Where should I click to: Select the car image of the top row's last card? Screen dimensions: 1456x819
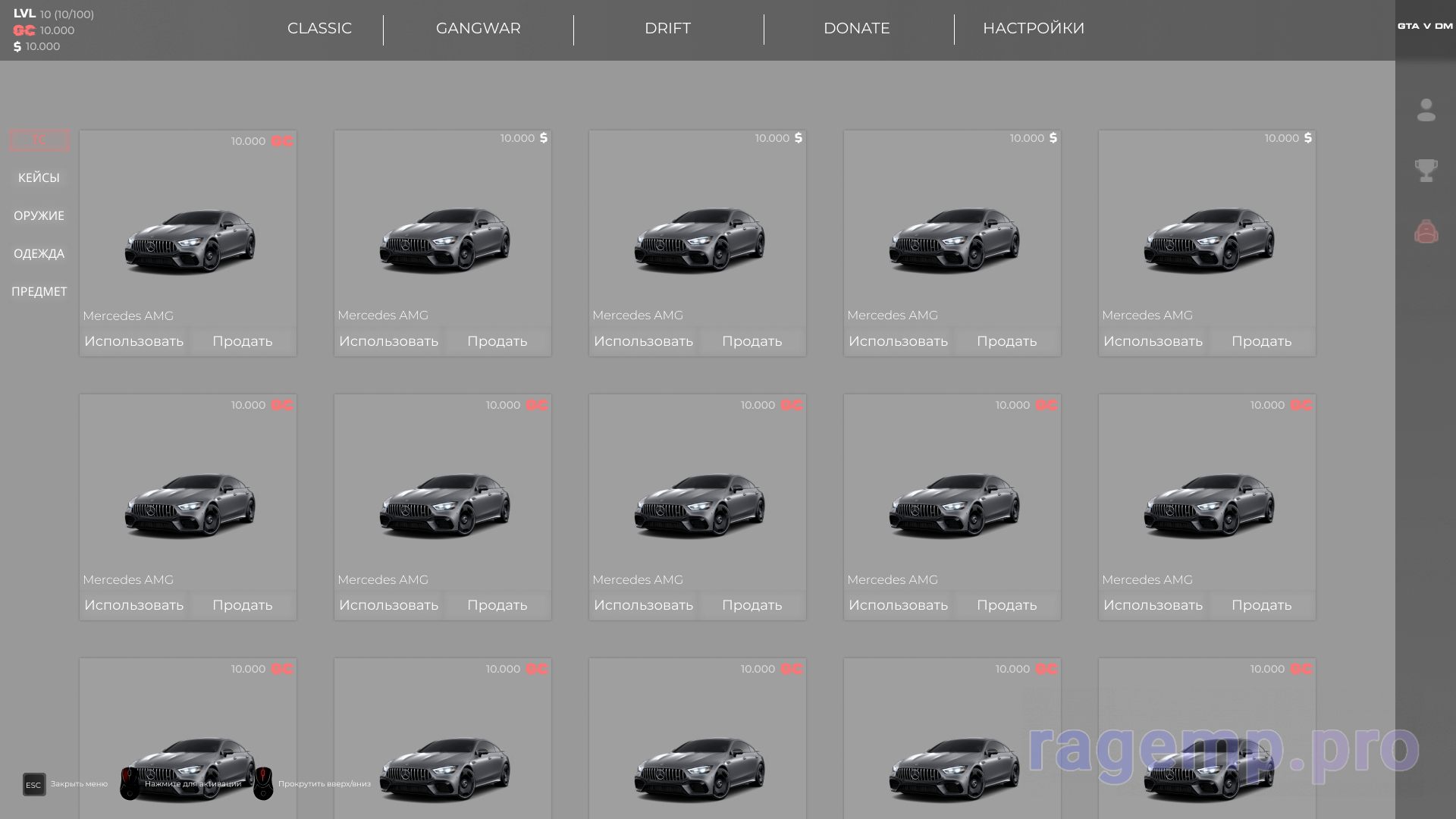[1209, 240]
